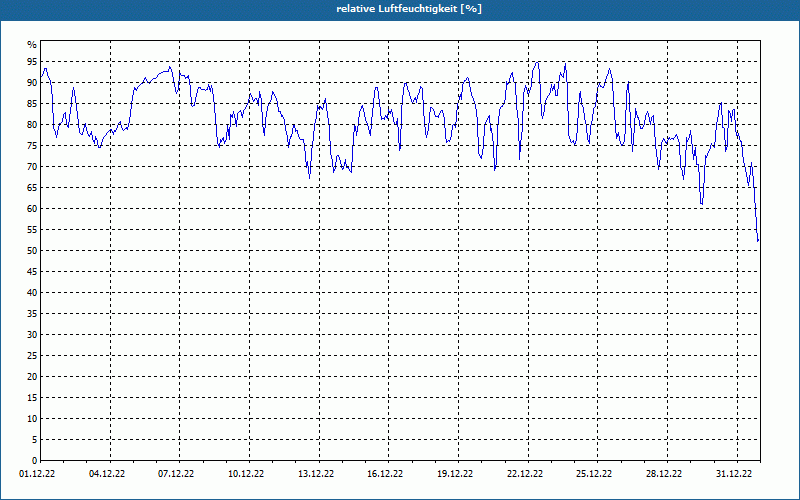Click the x-axis date label 19.12.22
This screenshot has height=500, width=800.
[455, 474]
